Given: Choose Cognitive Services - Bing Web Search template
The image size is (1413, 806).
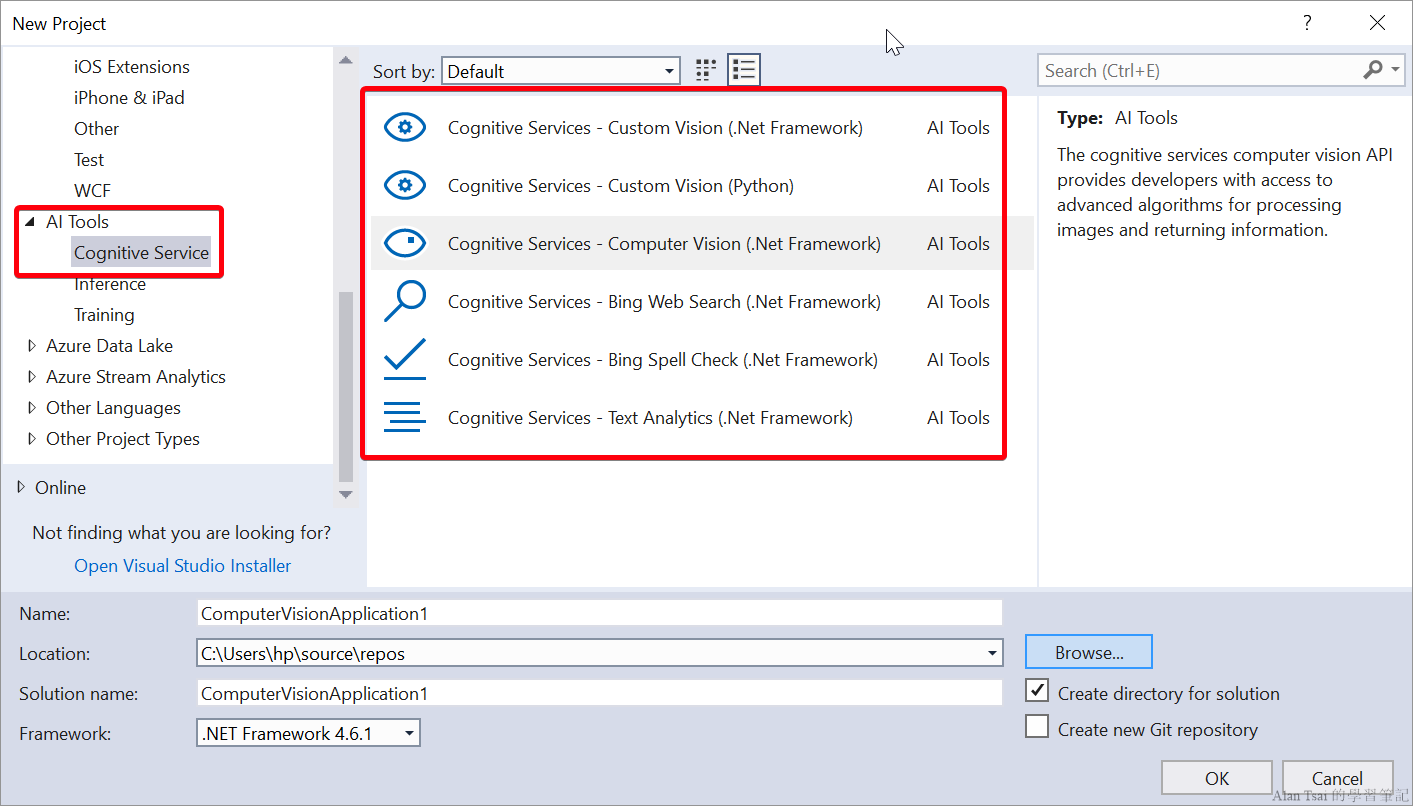Looking at the screenshot, I should [x=702, y=302].
